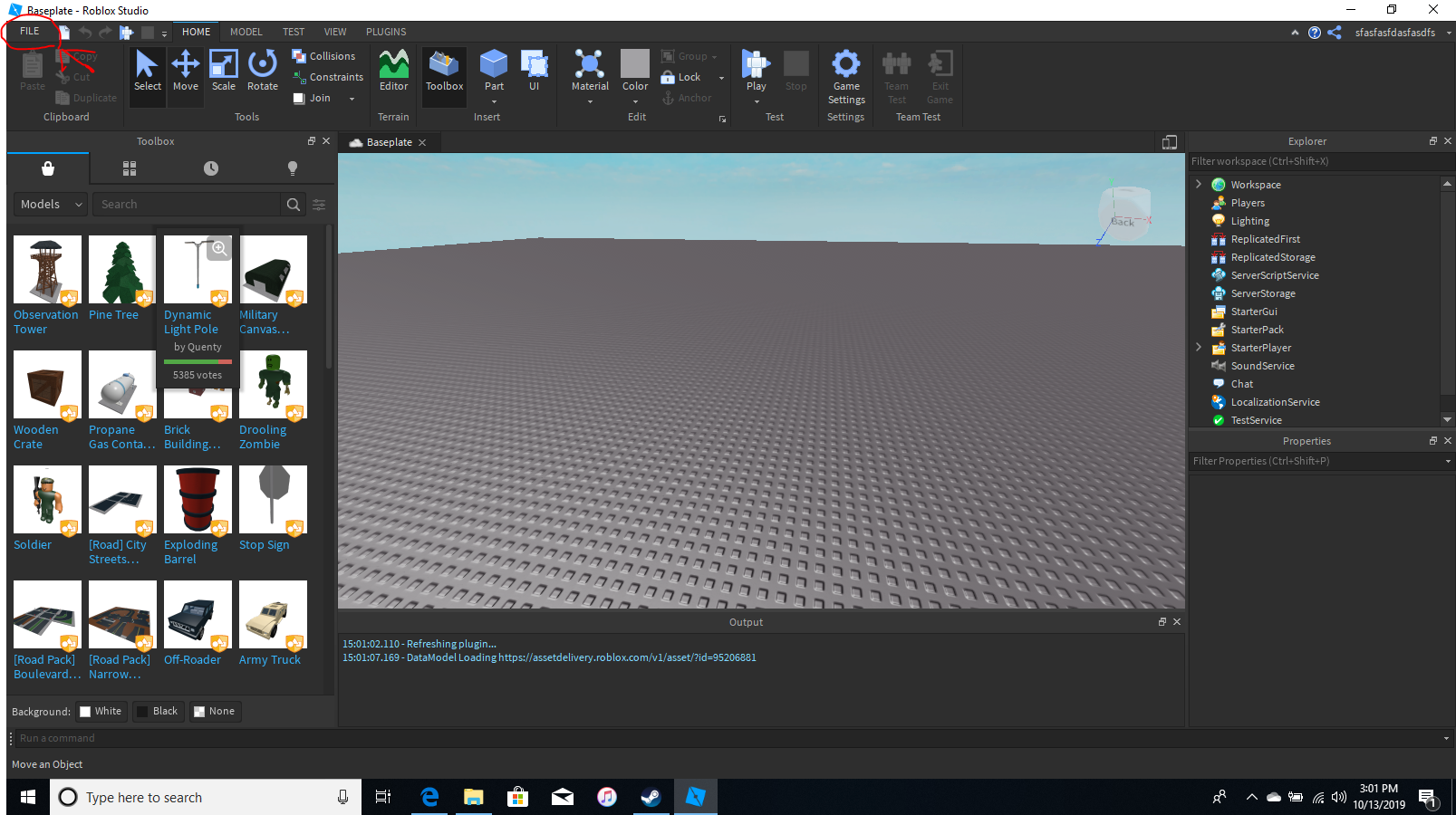Image resolution: width=1456 pixels, height=815 pixels.
Task: Click the Observation Tower model name
Action: (45, 322)
